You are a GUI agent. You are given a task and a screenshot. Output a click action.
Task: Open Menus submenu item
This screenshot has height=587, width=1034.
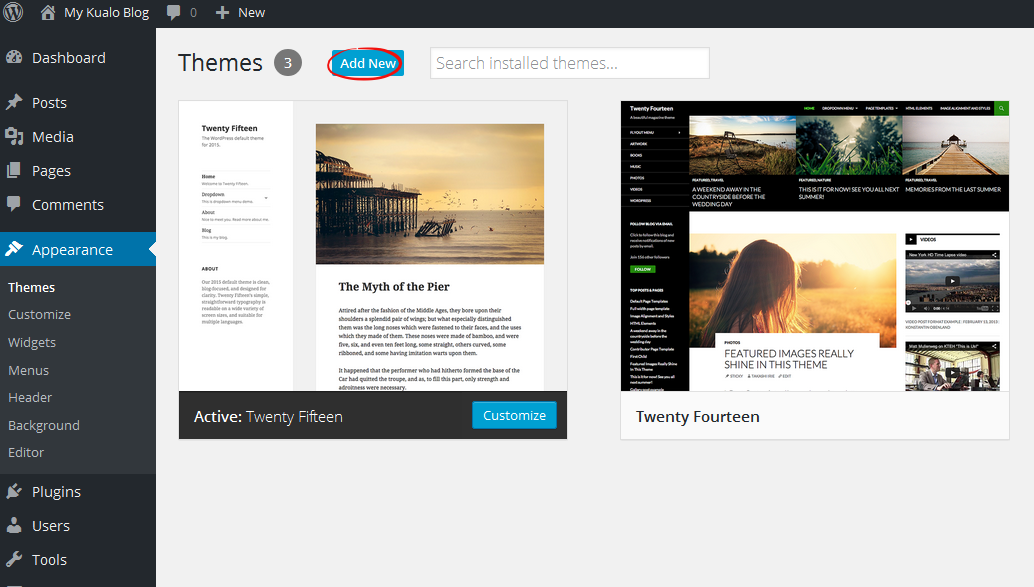tap(28, 370)
